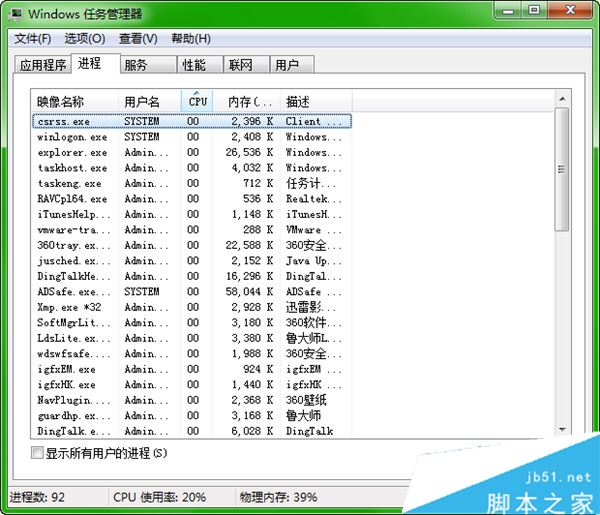
Task: Sort by 内存 column header
Action: pyautogui.click(x=246, y=102)
